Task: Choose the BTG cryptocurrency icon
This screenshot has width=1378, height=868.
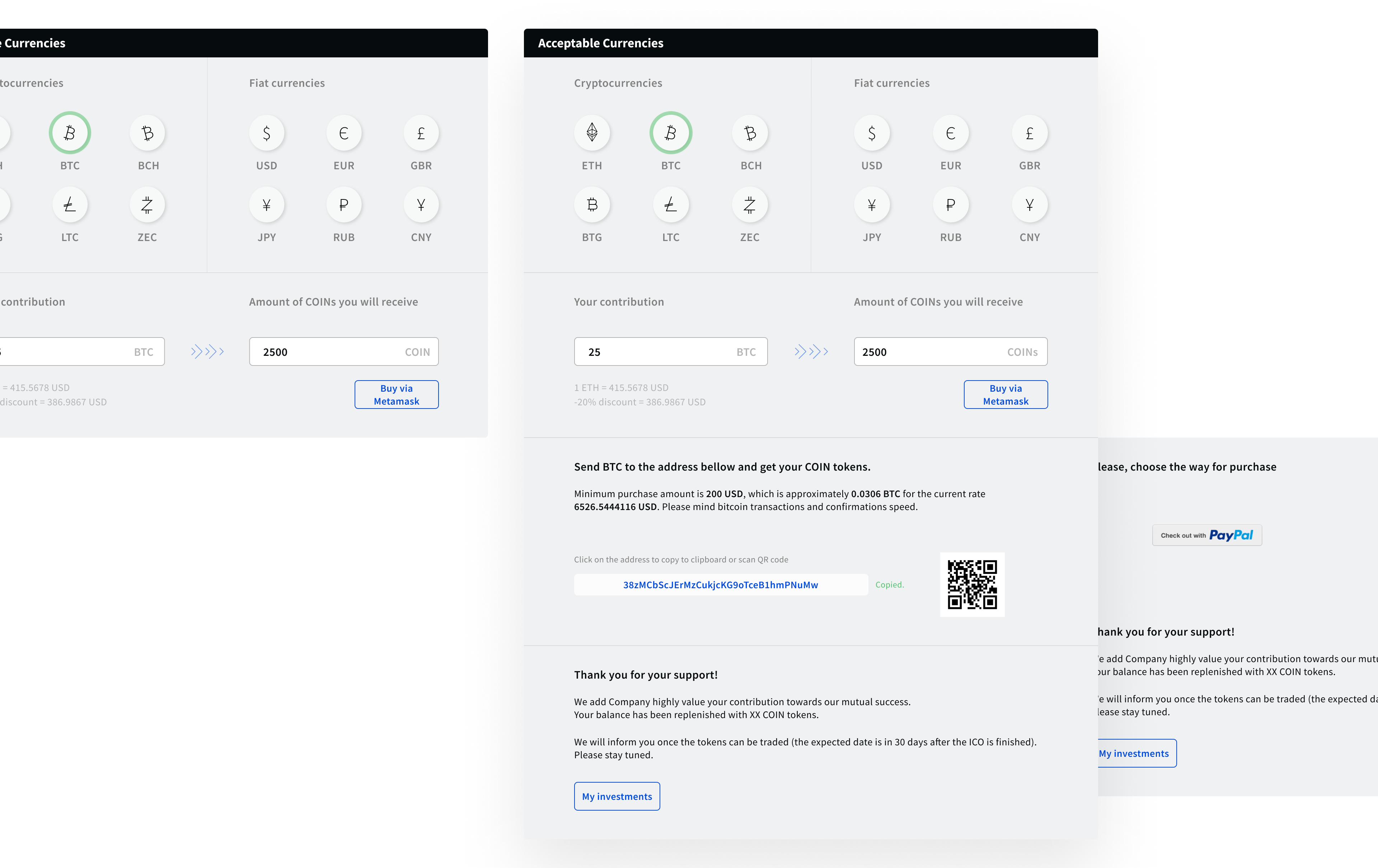Action: click(592, 205)
